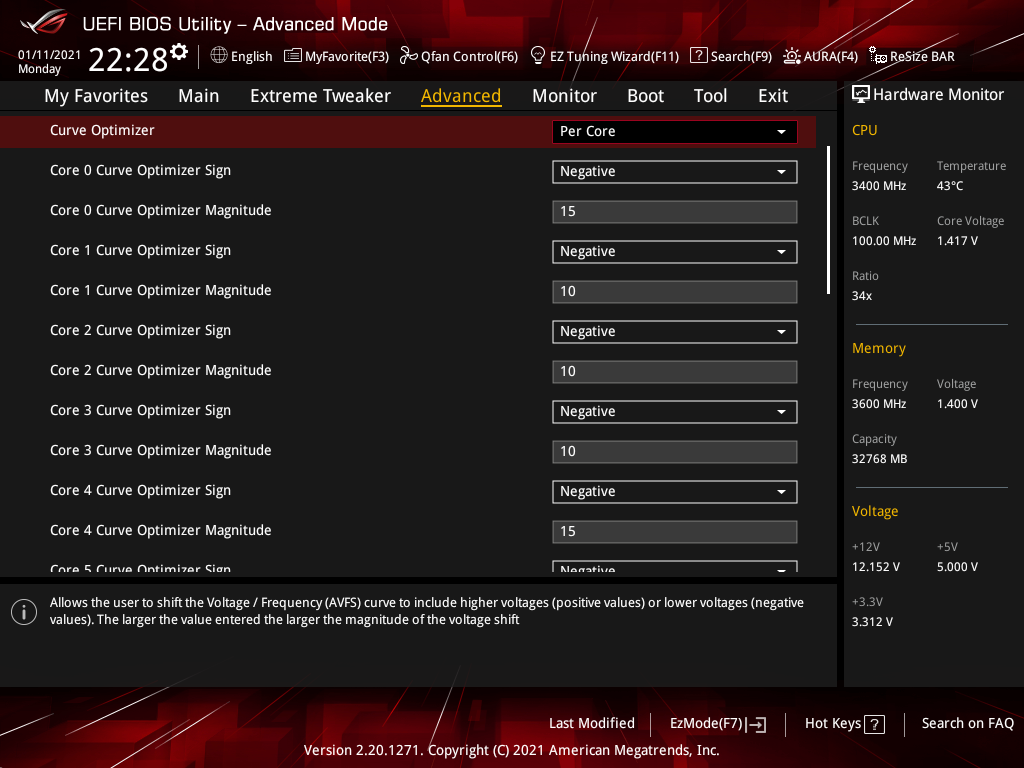The width and height of the screenshot is (1024, 768).
Task: Click the info icon beside description
Action: click(x=24, y=612)
